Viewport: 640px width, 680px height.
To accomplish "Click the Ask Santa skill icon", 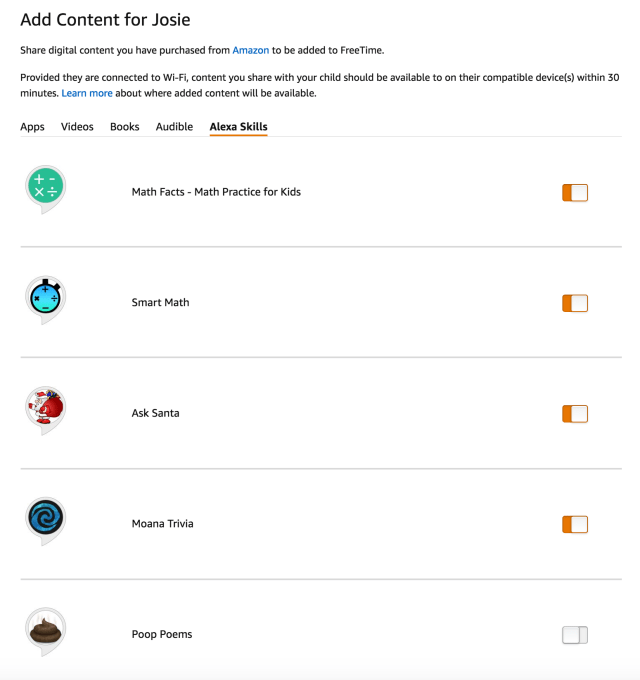I will click(46, 410).
